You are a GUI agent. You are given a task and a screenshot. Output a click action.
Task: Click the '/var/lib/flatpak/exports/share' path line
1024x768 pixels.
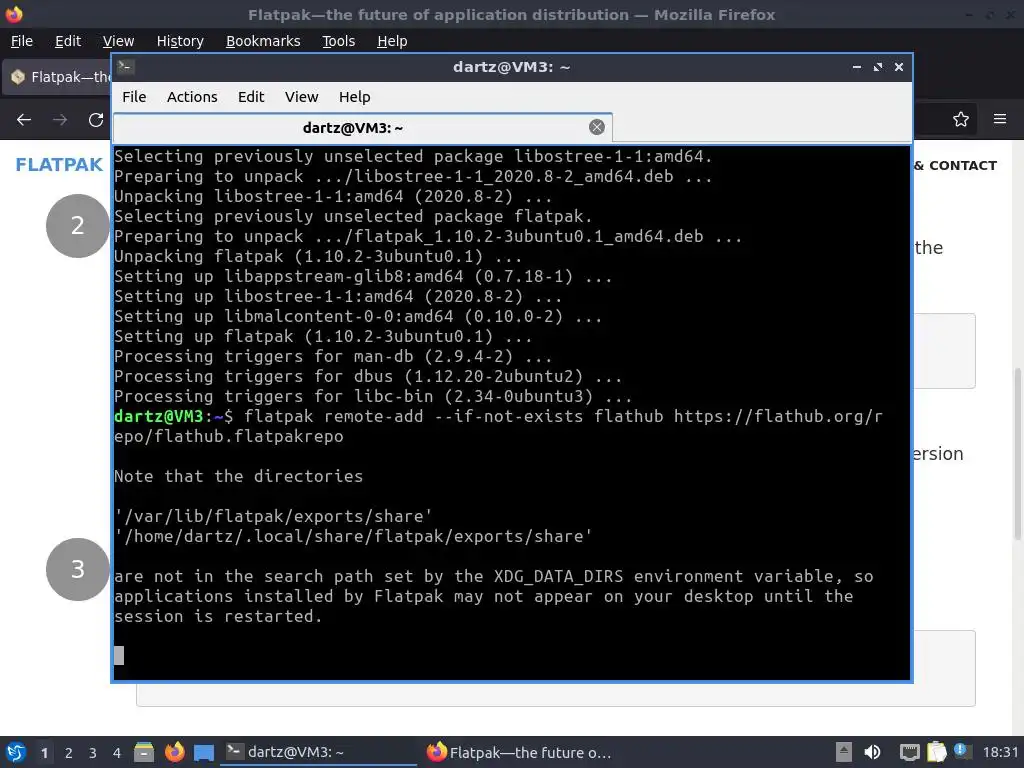click(273, 516)
